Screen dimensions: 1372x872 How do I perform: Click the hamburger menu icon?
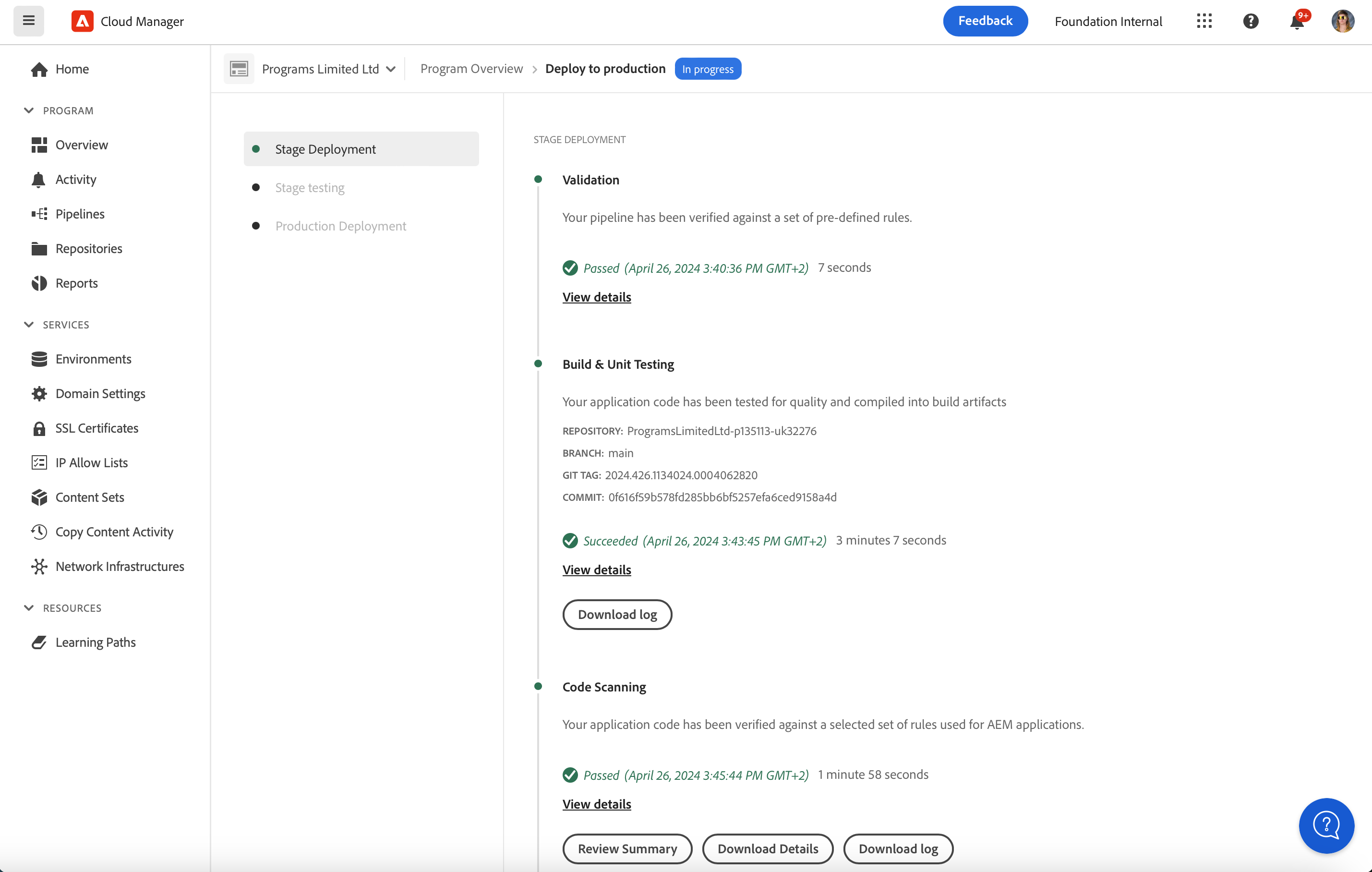[x=28, y=21]
